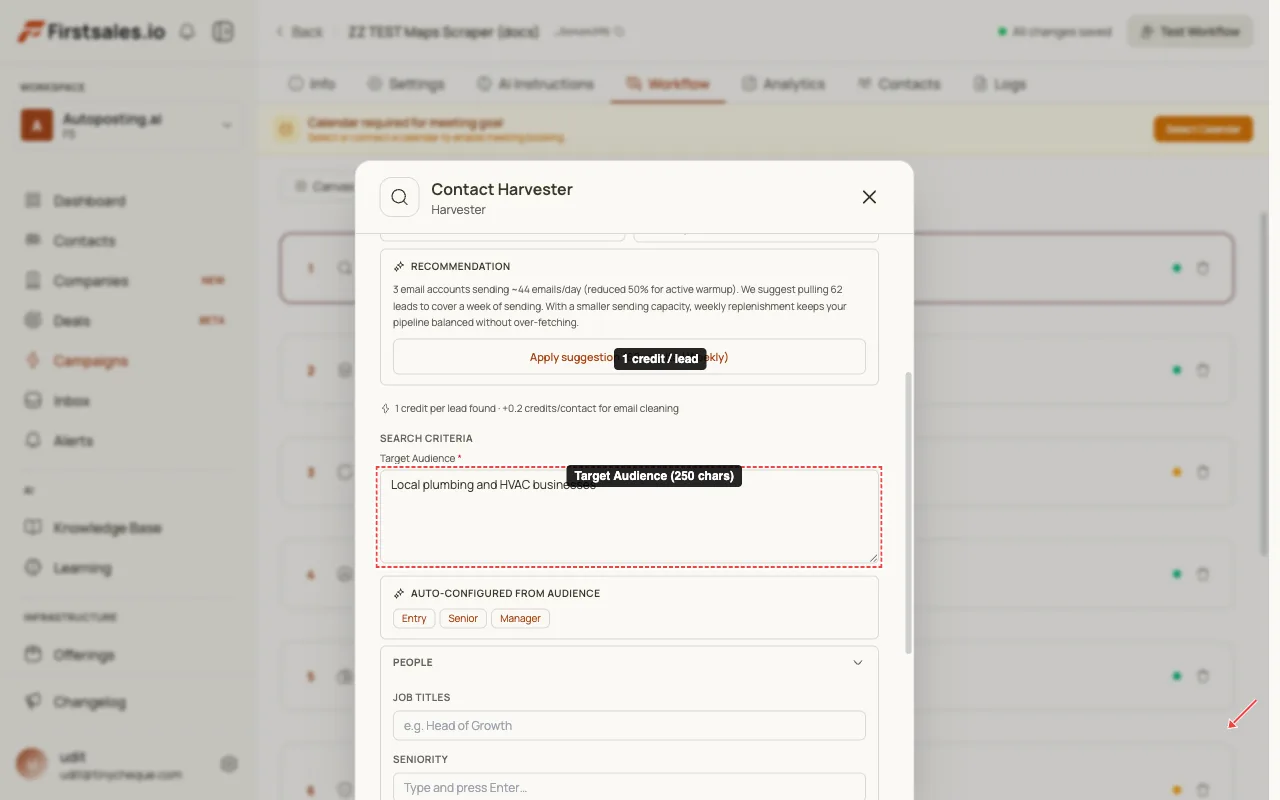Open Dashboard in the sidebar
Image resolution: width=1280 pixels, height=800 pixels.
[89, 201]
